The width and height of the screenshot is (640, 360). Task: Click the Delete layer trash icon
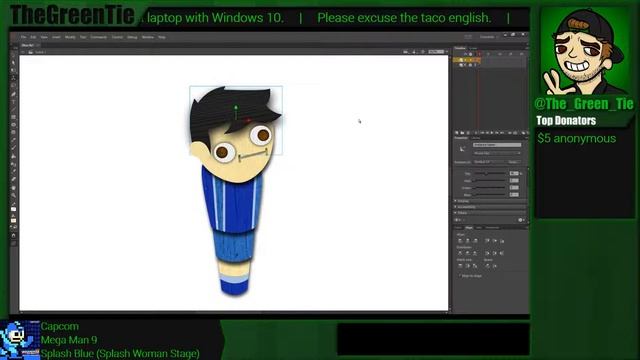[x=468, y=133]
